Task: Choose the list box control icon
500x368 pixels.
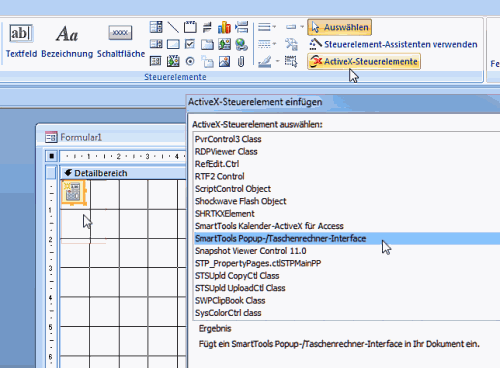Action: [x=156, y=44]
